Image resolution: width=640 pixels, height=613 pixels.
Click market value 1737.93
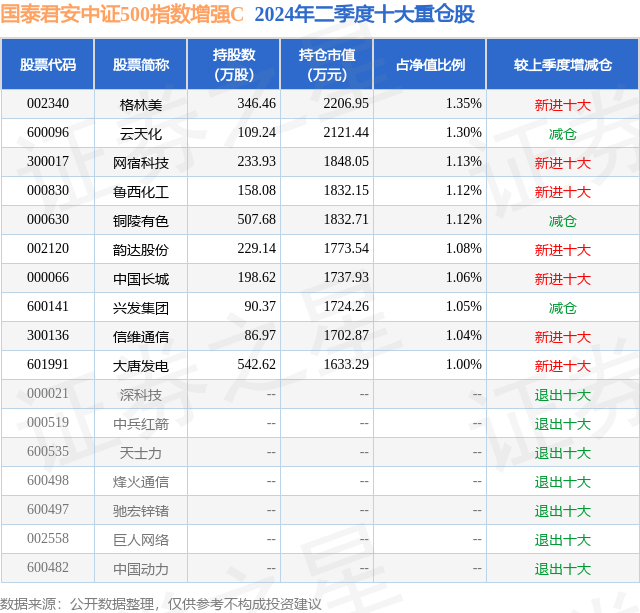click(346, 278)
